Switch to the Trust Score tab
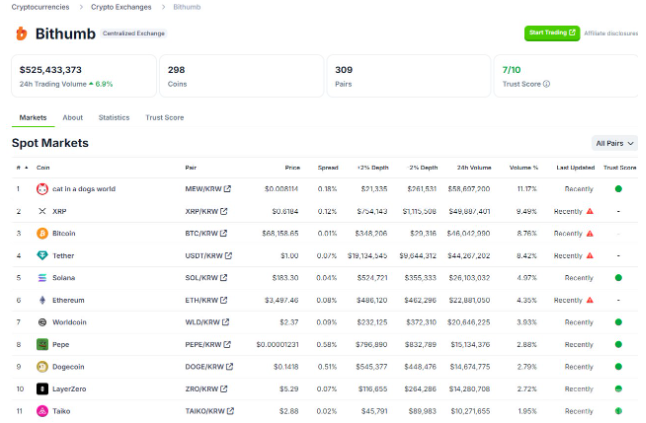Screen dimensions: 646x423 click(164, 118)
